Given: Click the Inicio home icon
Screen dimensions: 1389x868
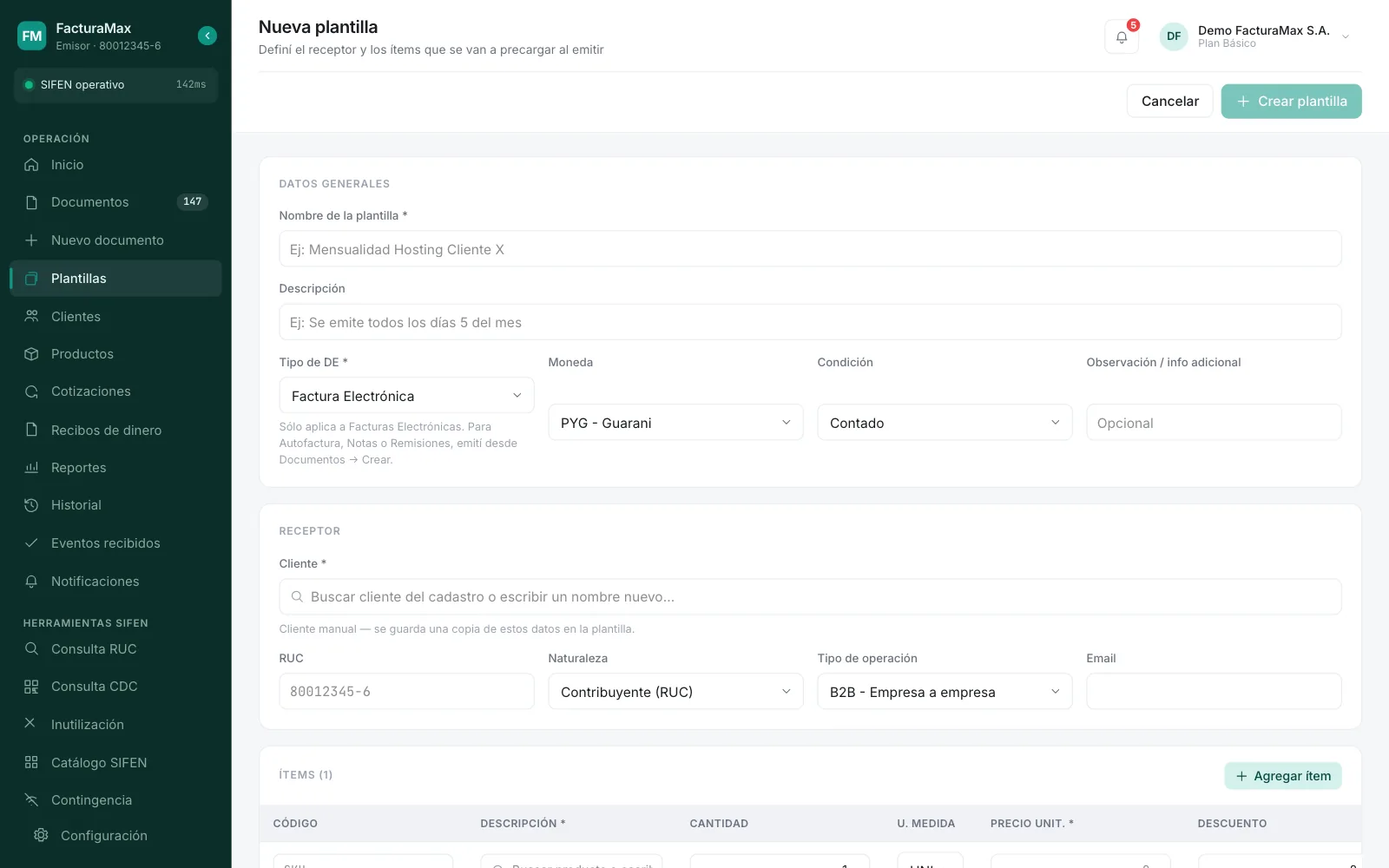Looking at the screenshot, I should click(x=31, y=165).
